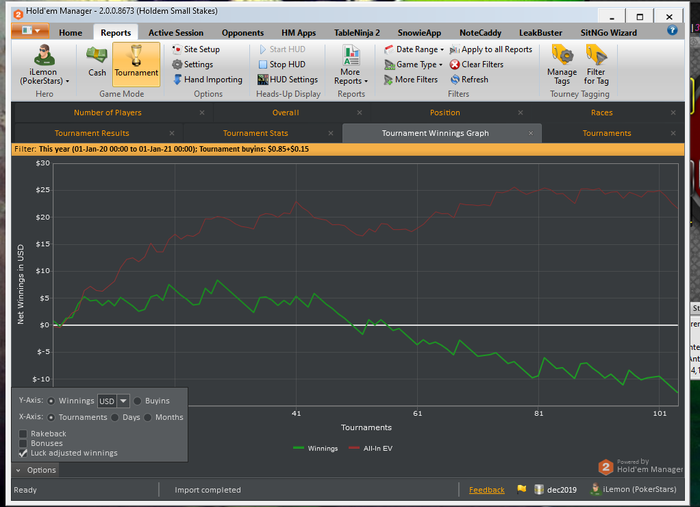Click the Import completed status text
The height and width of the screenshot is (507, 700).
[x=208, y=490]
